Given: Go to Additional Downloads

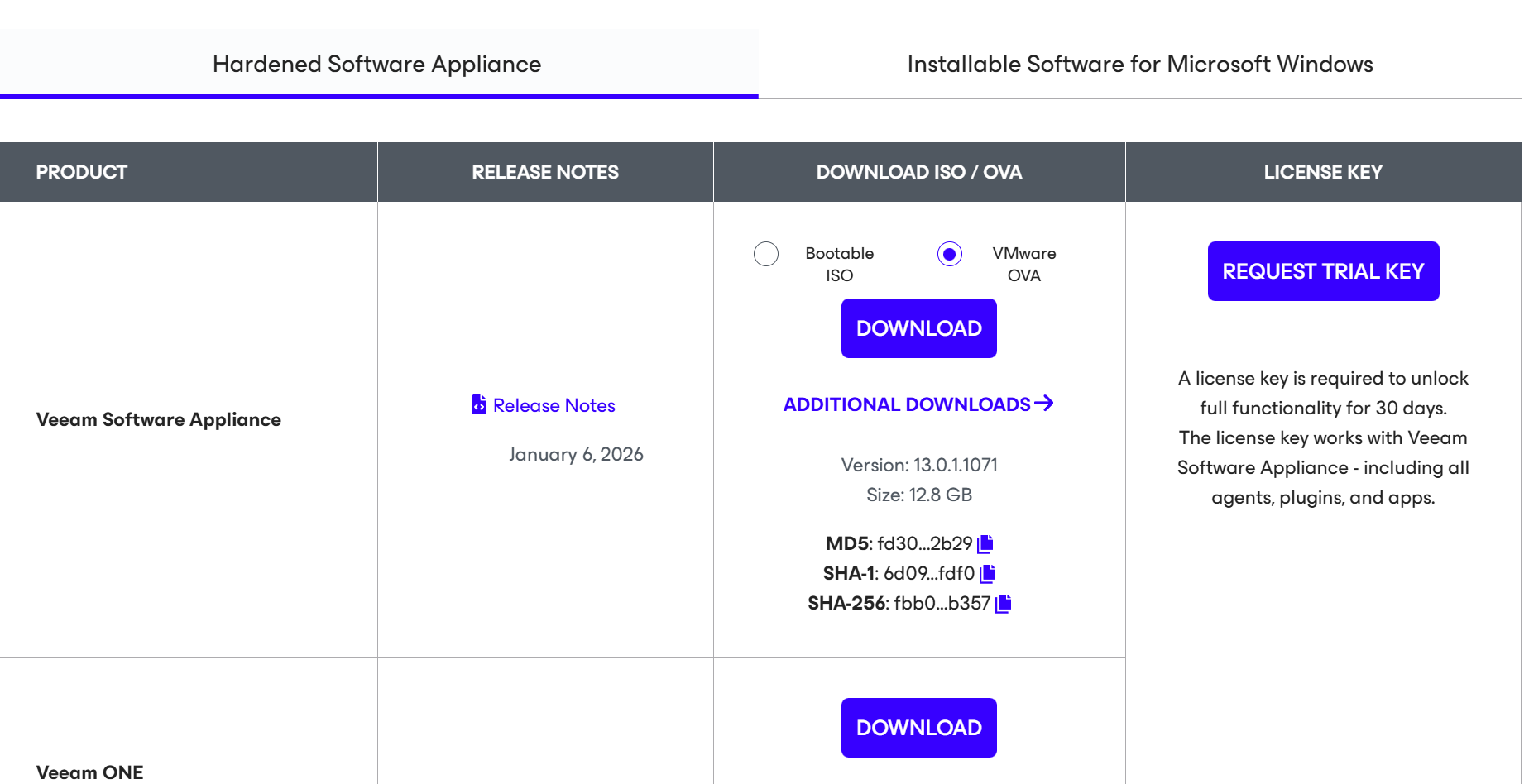Looking at the screenshot, I should pos(907,404).
